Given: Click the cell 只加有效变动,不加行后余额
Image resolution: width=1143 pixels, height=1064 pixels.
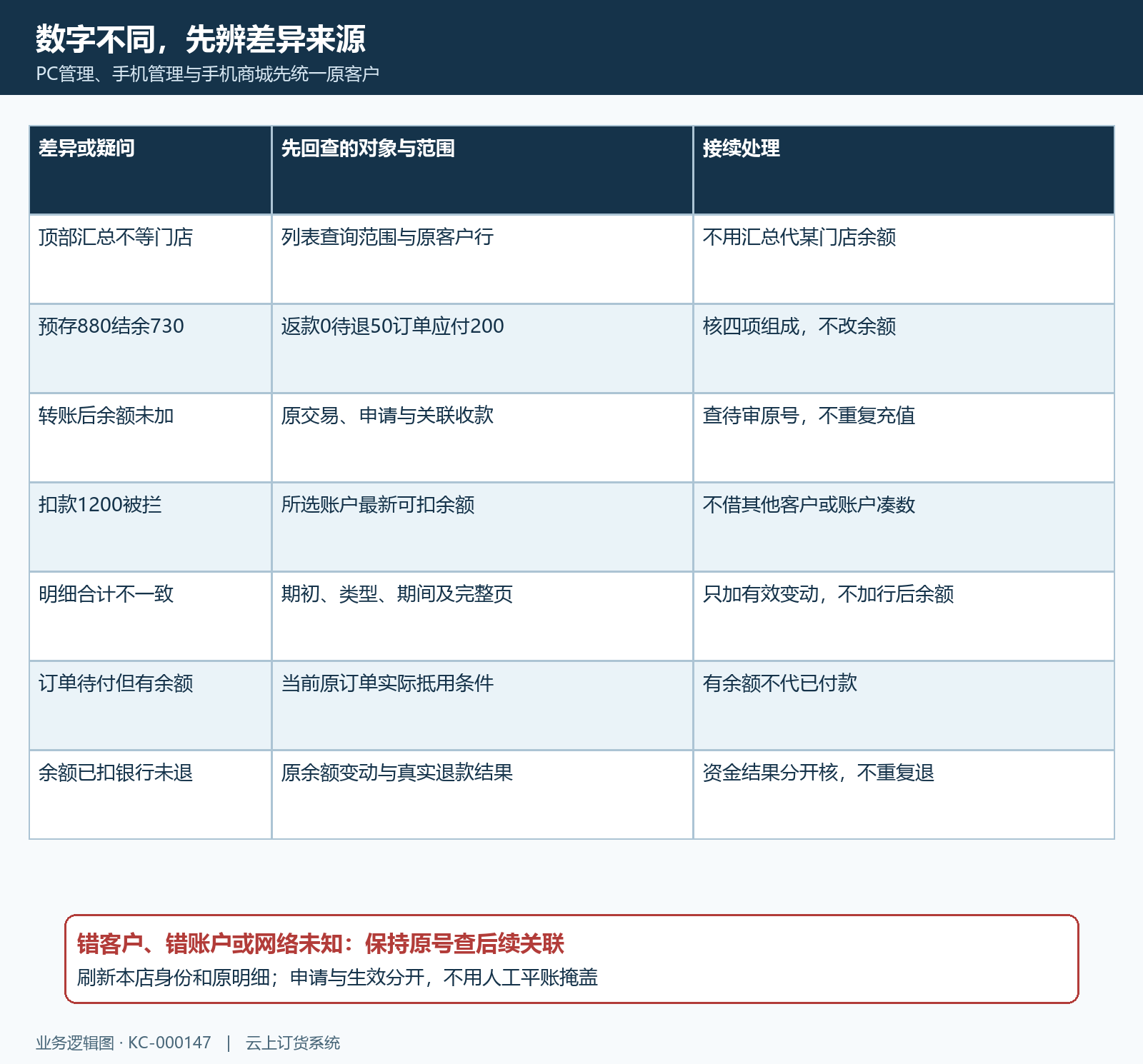Looking at the screenshot, I should (904, 616).
